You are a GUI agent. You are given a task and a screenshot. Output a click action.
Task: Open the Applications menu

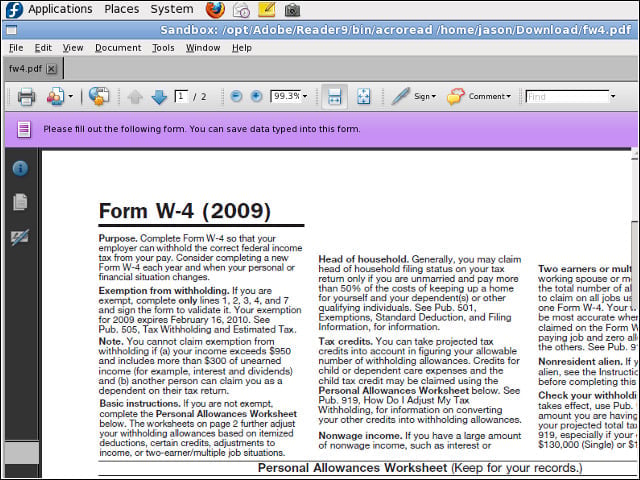click(60, 9)
